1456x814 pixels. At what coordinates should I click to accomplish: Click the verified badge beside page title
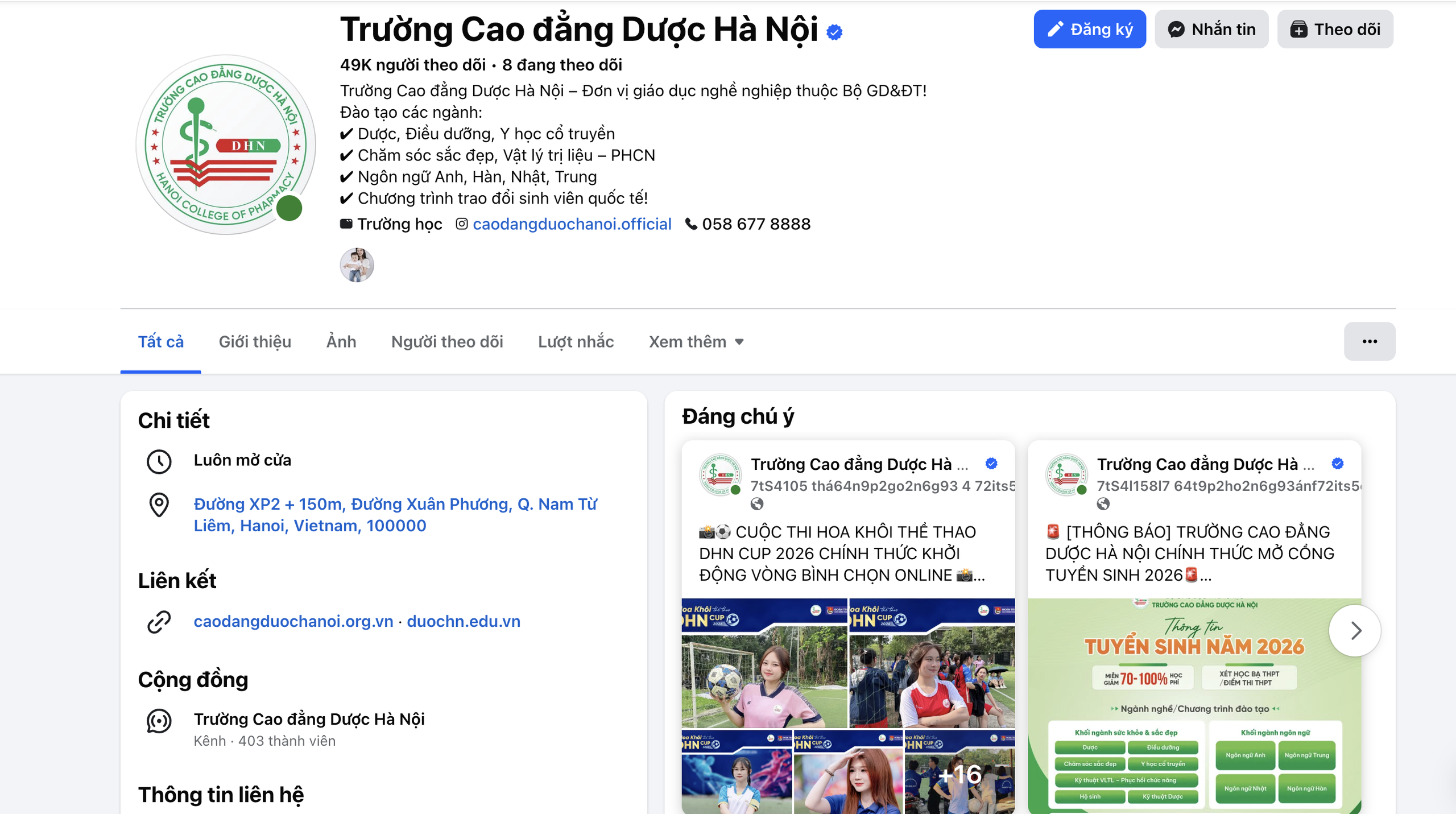(834, 32)
